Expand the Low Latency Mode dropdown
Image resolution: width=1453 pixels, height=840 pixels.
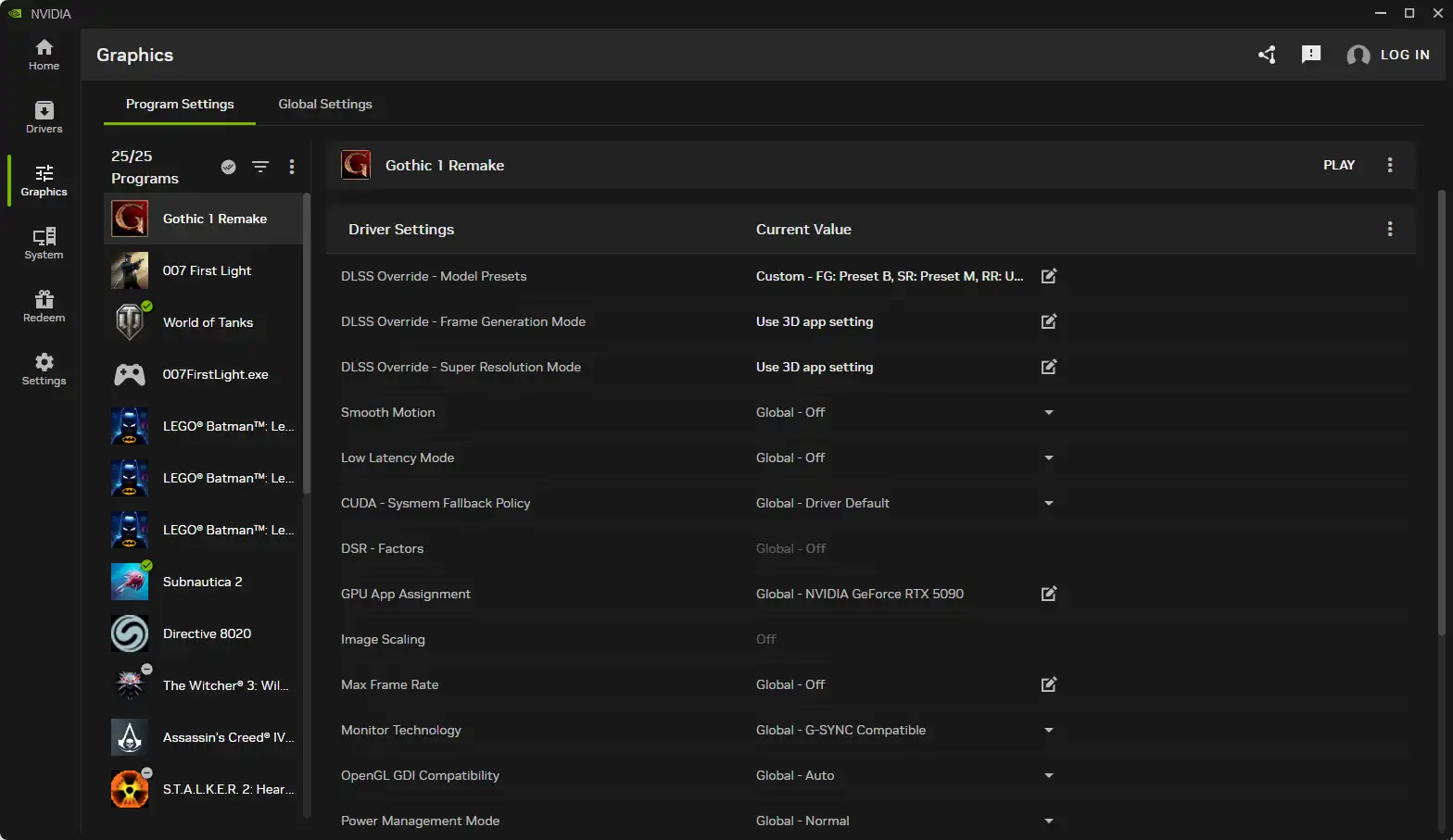[x=1049, y=458]
